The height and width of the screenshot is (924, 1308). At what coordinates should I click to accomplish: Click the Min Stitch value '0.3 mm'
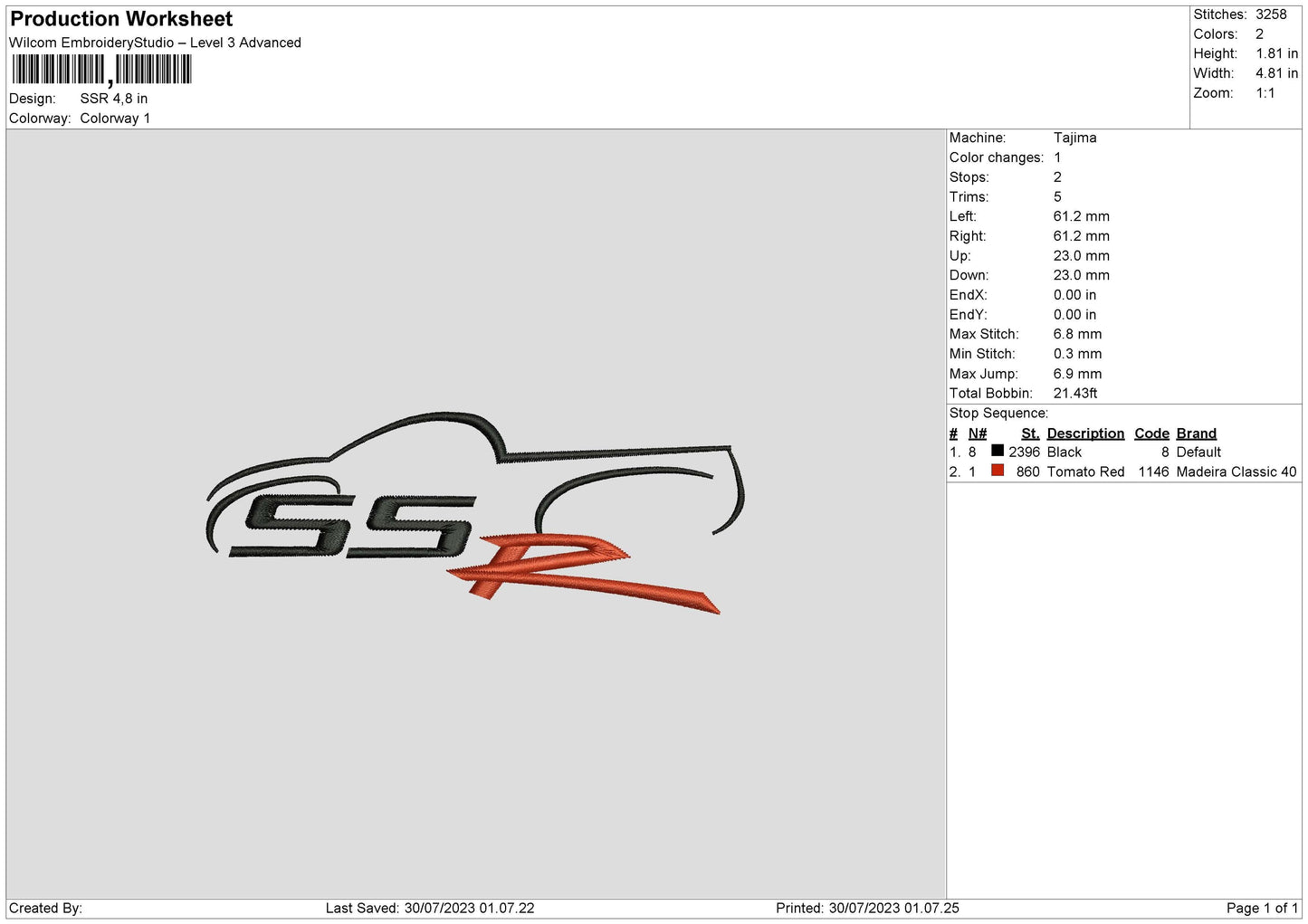click(x=1077, y=354)
